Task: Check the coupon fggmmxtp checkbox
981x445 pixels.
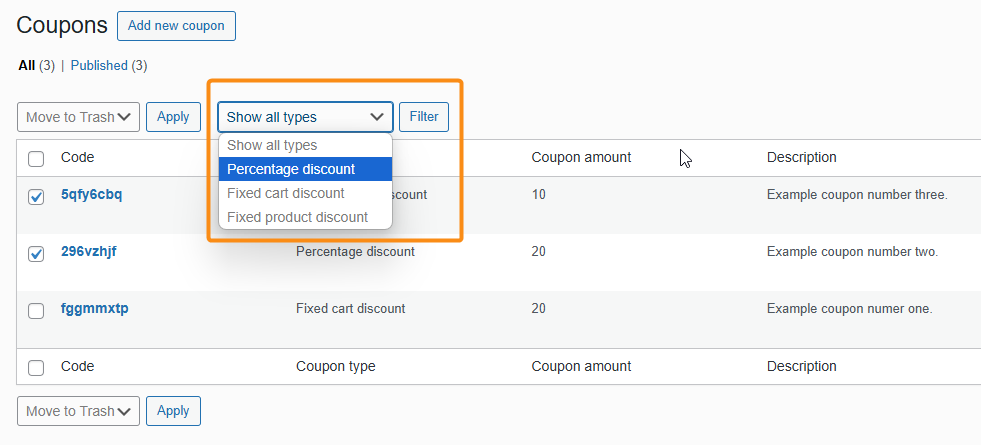Action: click(36, 311)
